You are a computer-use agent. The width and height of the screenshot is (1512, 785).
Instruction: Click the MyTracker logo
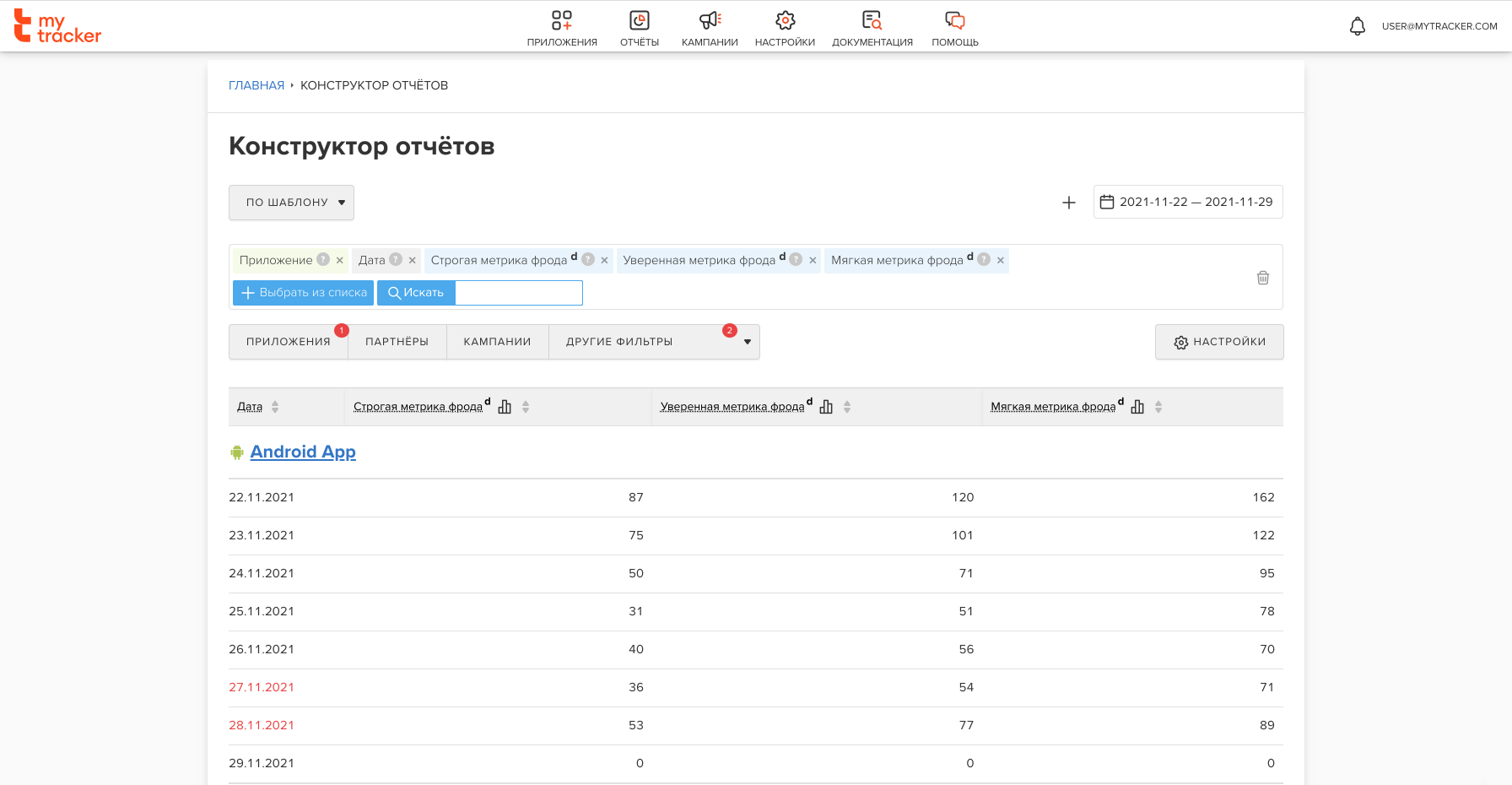click(x=57, y=27)
